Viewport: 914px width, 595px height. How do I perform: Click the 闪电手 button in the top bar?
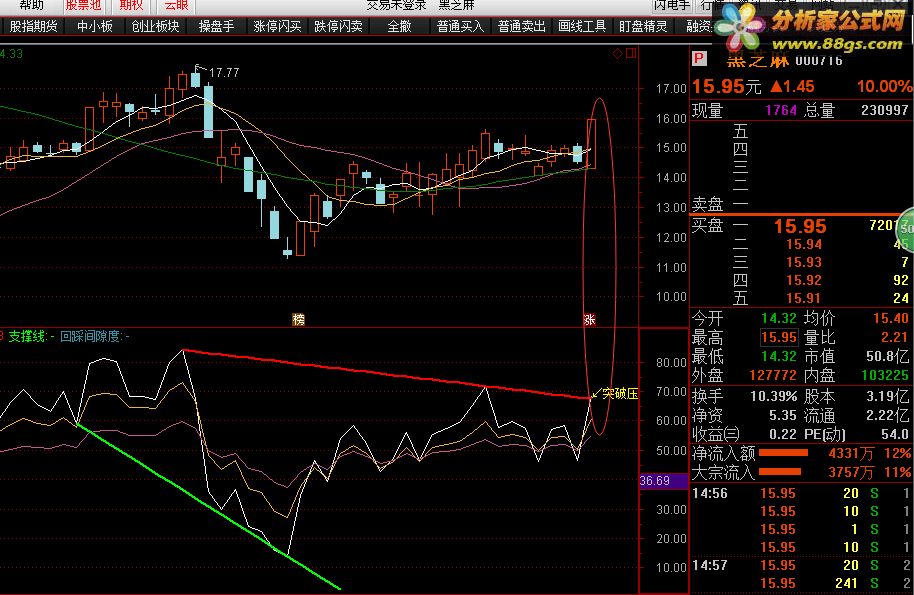672,5
